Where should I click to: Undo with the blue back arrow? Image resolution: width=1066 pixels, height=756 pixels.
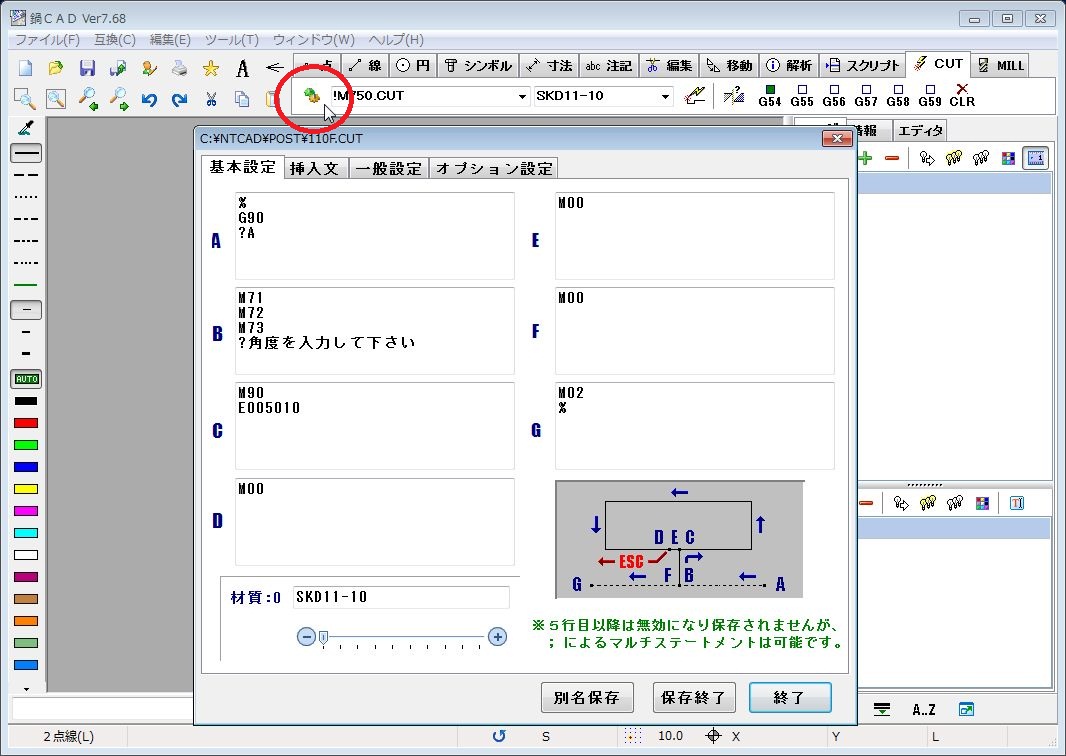point(149,99)
